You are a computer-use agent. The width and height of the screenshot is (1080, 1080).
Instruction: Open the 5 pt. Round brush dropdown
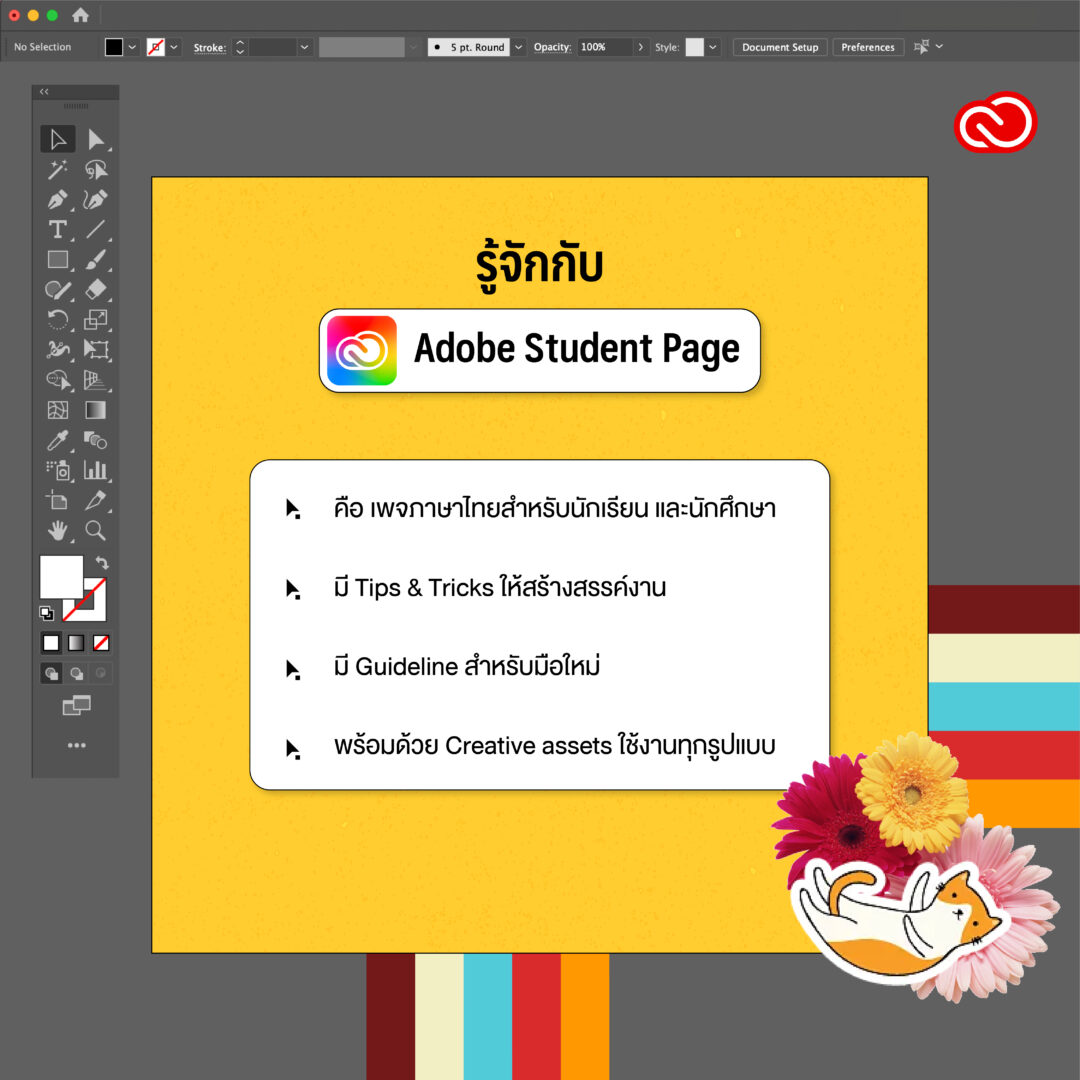click(x=517, y=47)
